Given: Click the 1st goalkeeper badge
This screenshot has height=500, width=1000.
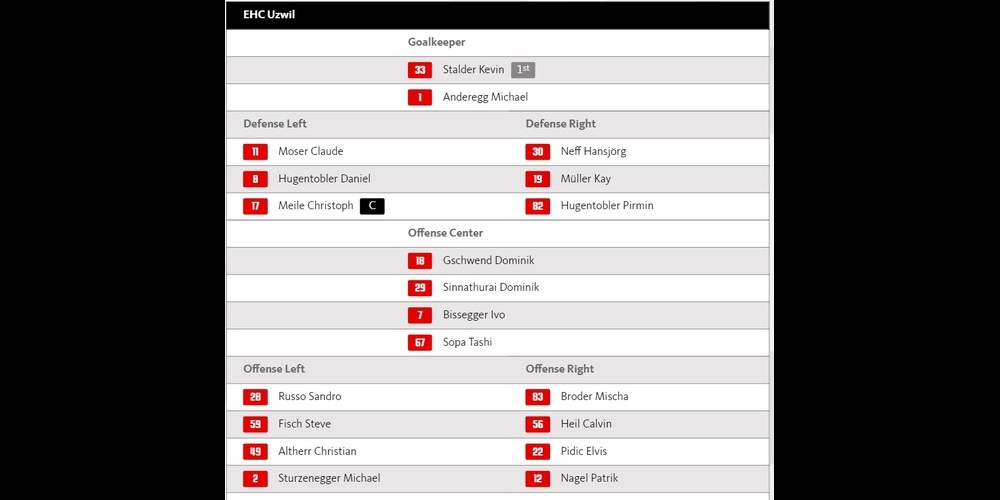Looking at the screenshot, I should [523, 70].
